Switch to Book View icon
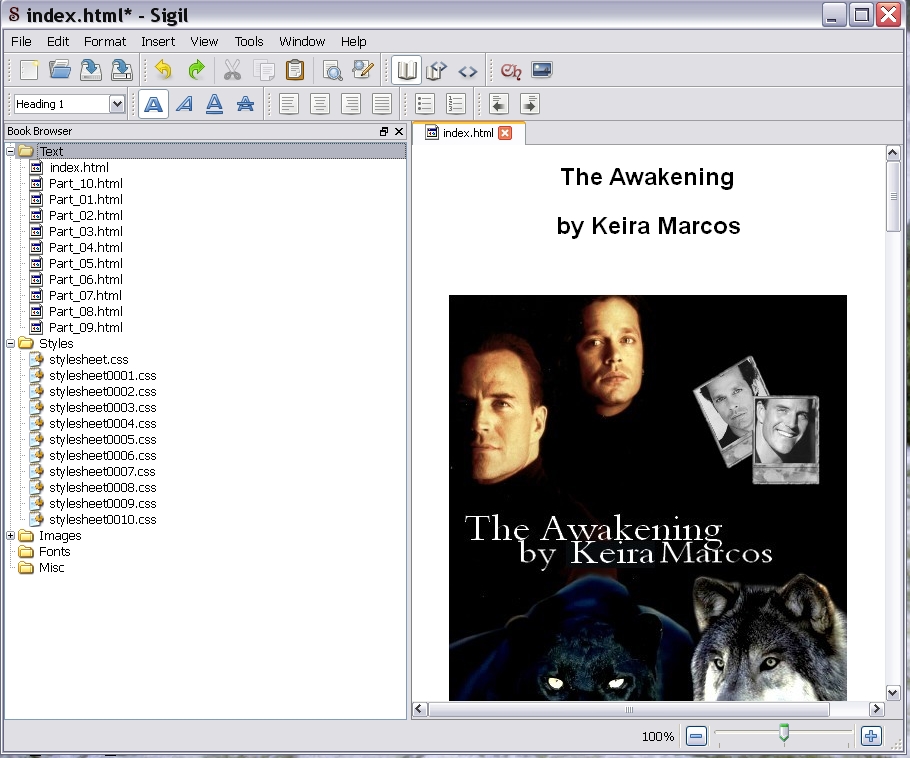Image resolution: width=910 pixels, height=758 pixels. click(406, 71)
